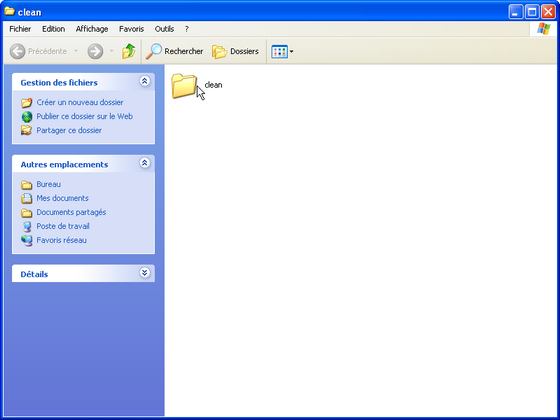
Task: Go to Mes documents
Action: (x=62, y=198)
